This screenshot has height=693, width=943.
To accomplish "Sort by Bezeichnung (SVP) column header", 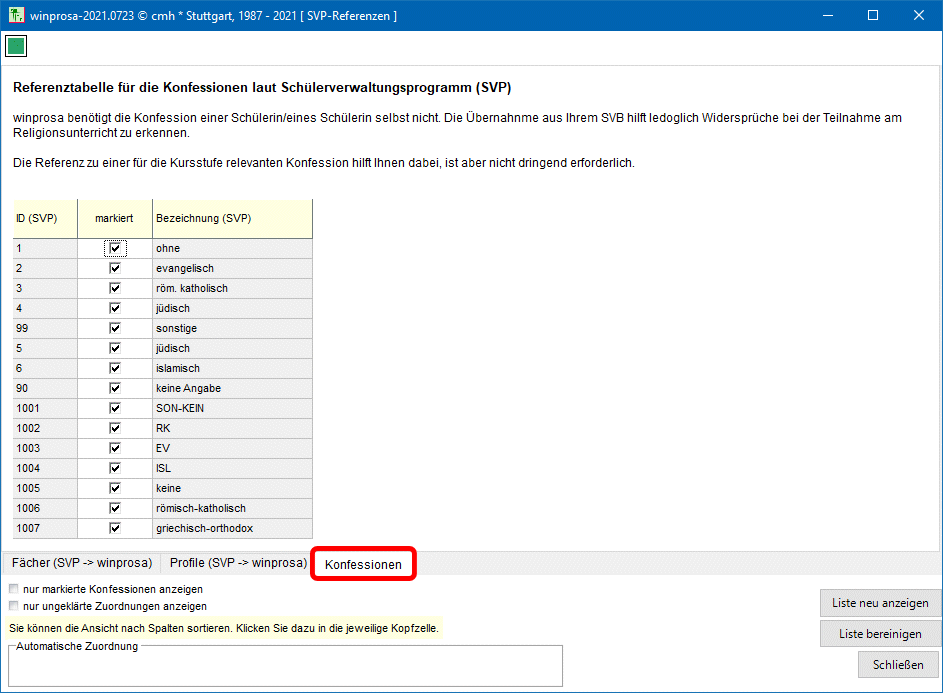I will (232, 218).
